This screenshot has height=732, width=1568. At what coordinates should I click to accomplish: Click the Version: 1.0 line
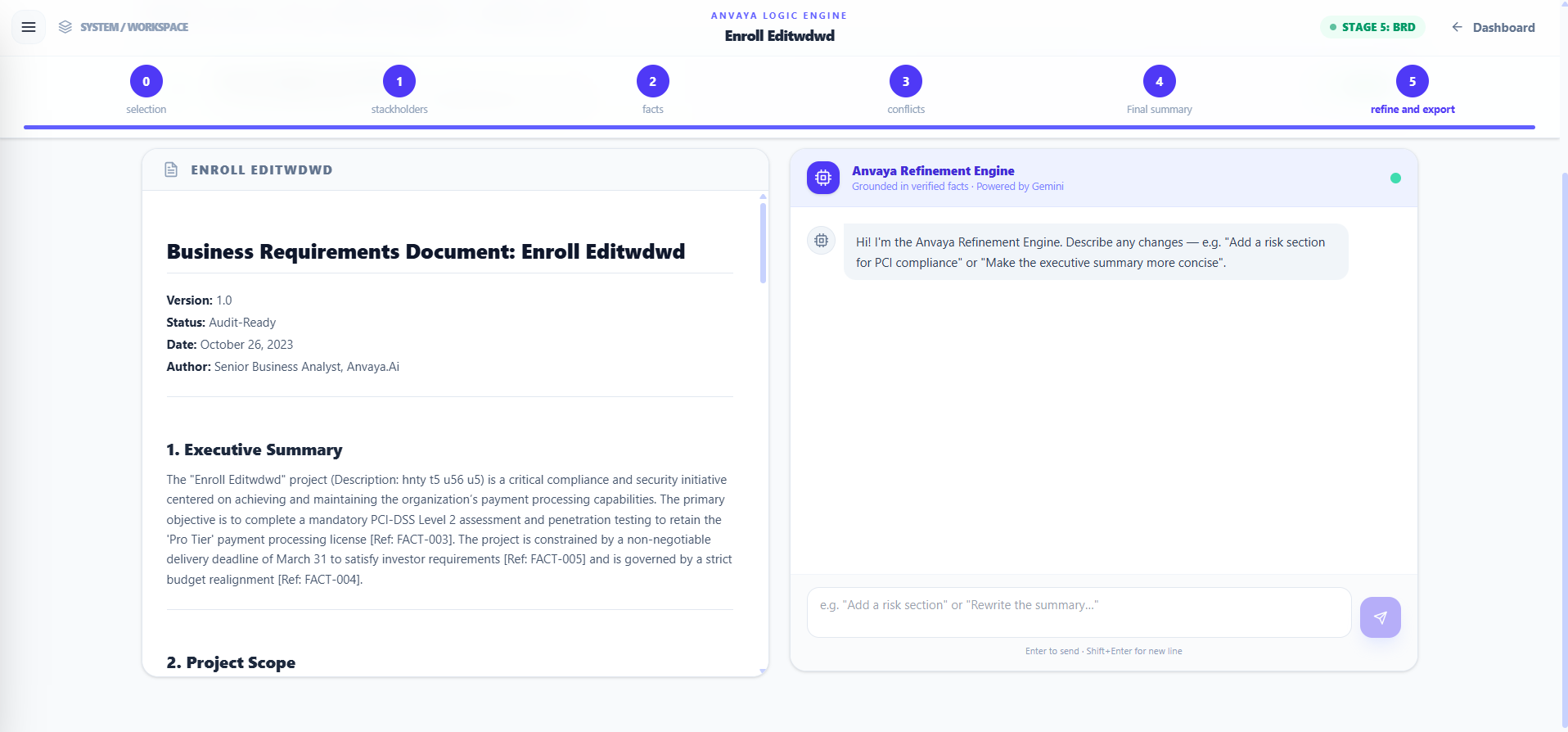point(199,300)
